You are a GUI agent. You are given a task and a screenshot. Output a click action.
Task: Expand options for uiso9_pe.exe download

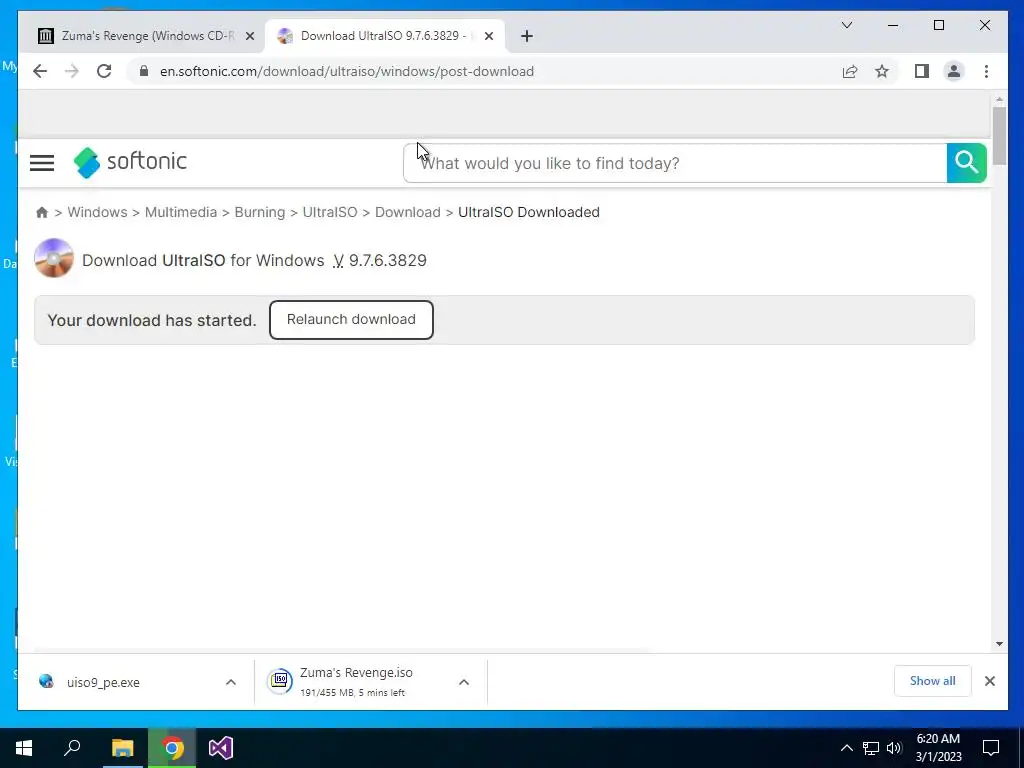(x=231, y=682)
